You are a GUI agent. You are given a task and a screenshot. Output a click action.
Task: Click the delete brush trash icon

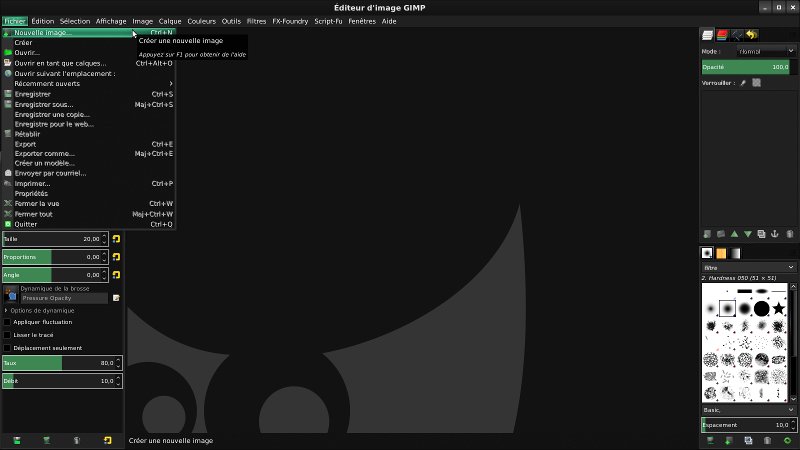[x=767, y=440]
